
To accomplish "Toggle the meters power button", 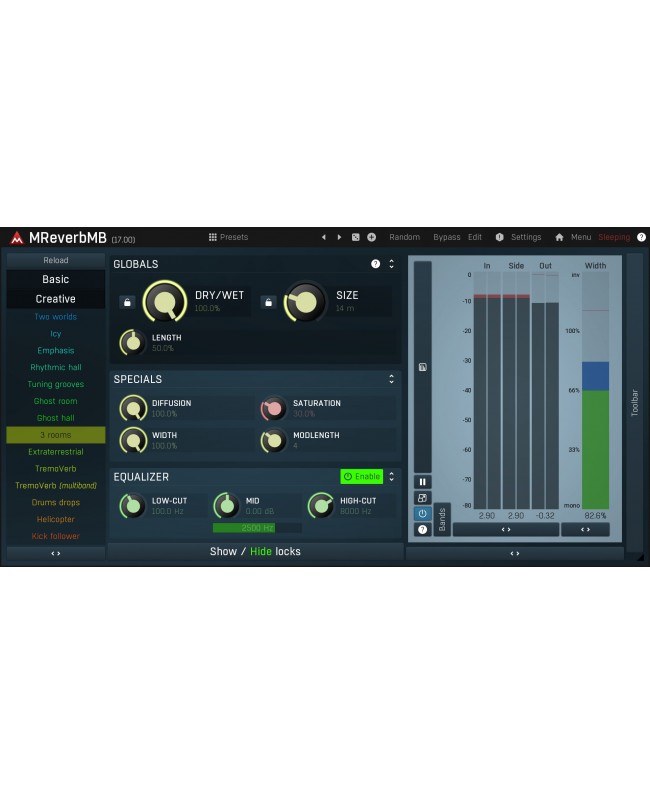I will pyautogui.click(x=423, y=513).
